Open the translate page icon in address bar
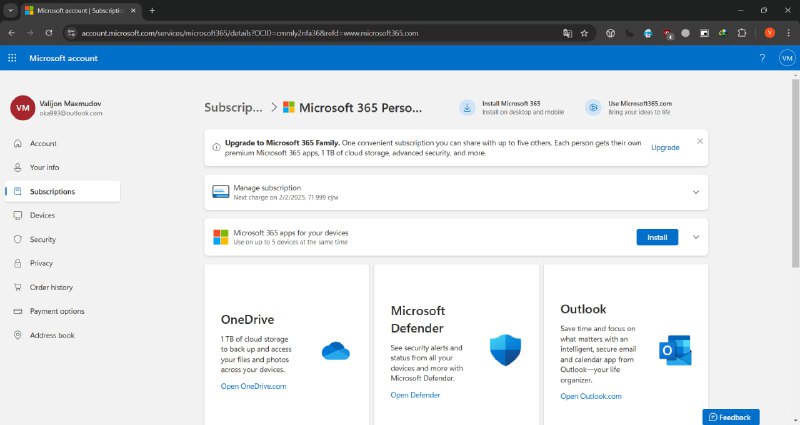Image resolution: width=800 pixels, height=425 pixels. tap(567, 33)
